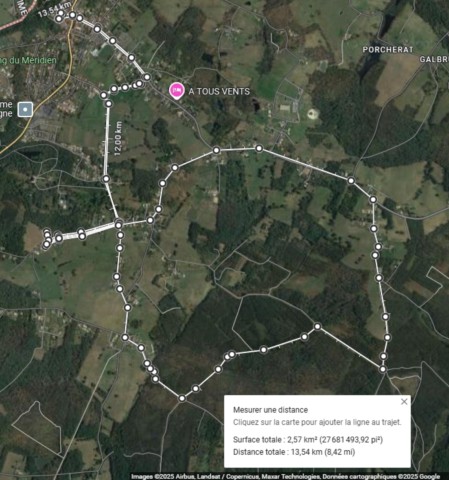This screenshot has width=449, height=480.
Task: Open the A TOUS VENTS place label
Action: click(x=219, y=91)
